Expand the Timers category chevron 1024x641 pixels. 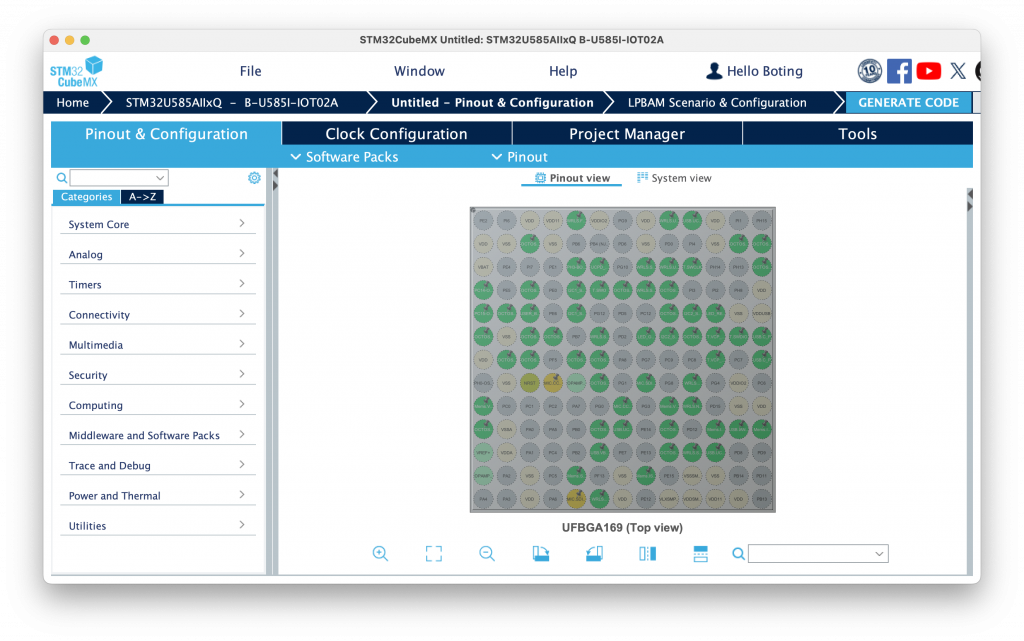click(242, 283)
